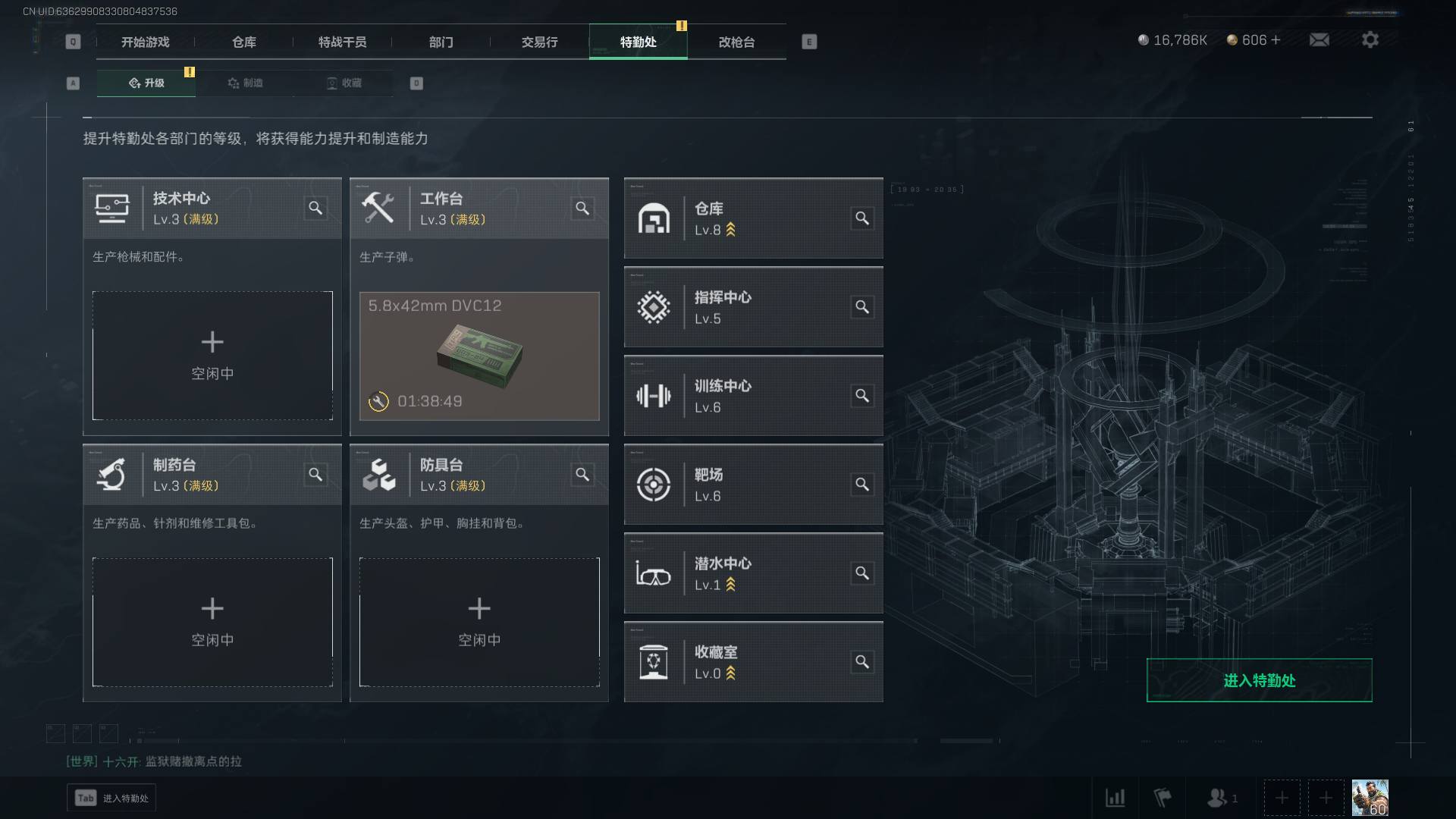
Task: Click magnifier icon on 工作台 card
Action: (x=582, y=208)
